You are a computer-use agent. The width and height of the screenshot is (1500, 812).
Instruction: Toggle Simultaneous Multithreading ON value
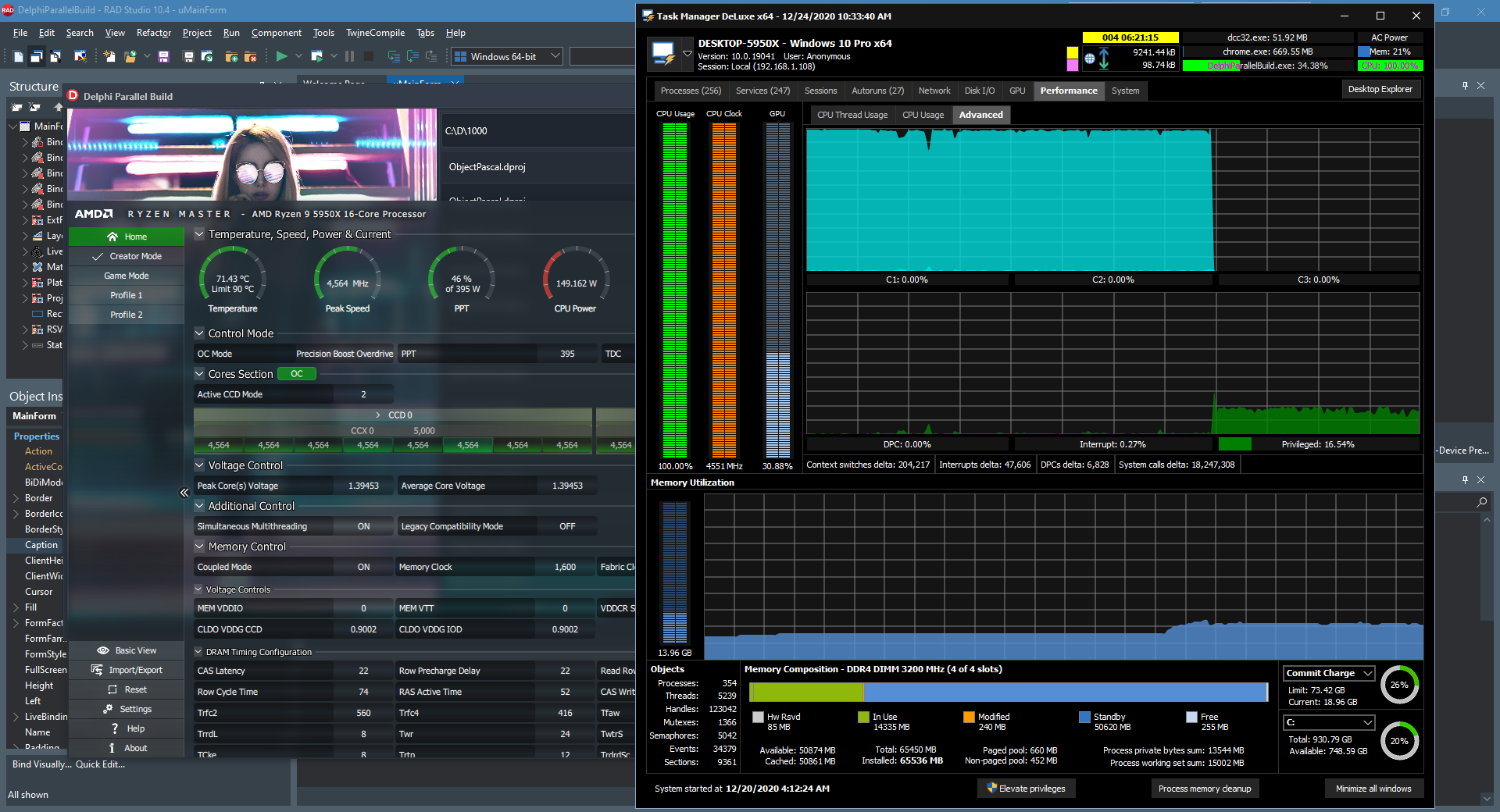click(363, 526)
